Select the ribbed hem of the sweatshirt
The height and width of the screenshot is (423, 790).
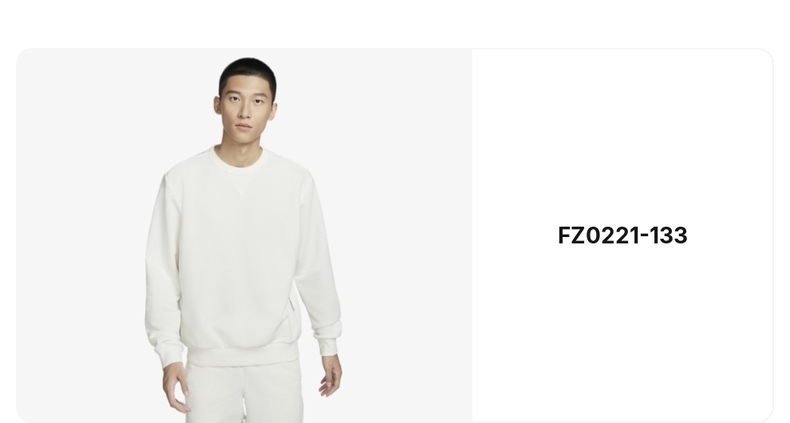pyautogui.click(x=242, y=355)
